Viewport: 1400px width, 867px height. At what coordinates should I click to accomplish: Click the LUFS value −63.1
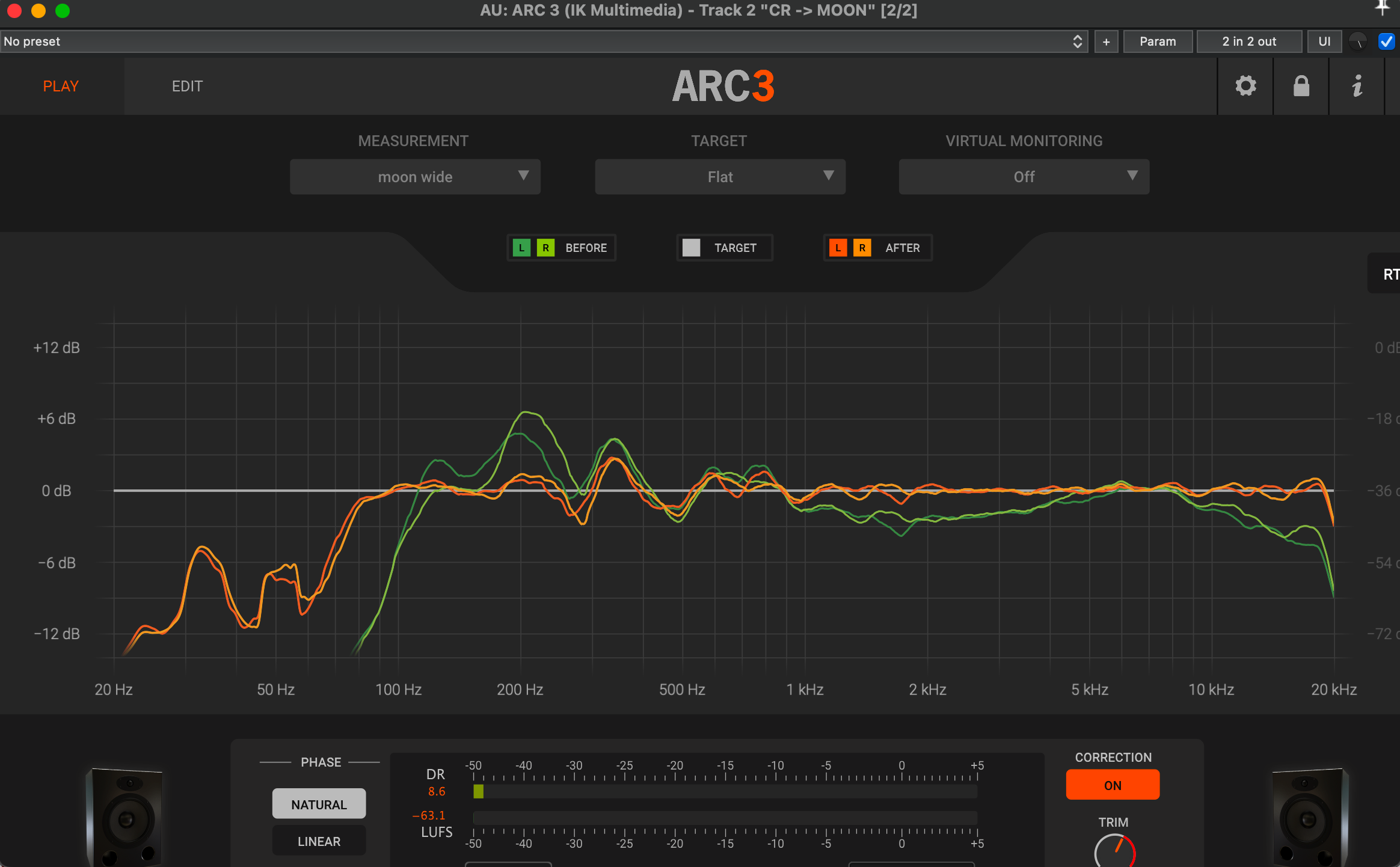[429, 815]
